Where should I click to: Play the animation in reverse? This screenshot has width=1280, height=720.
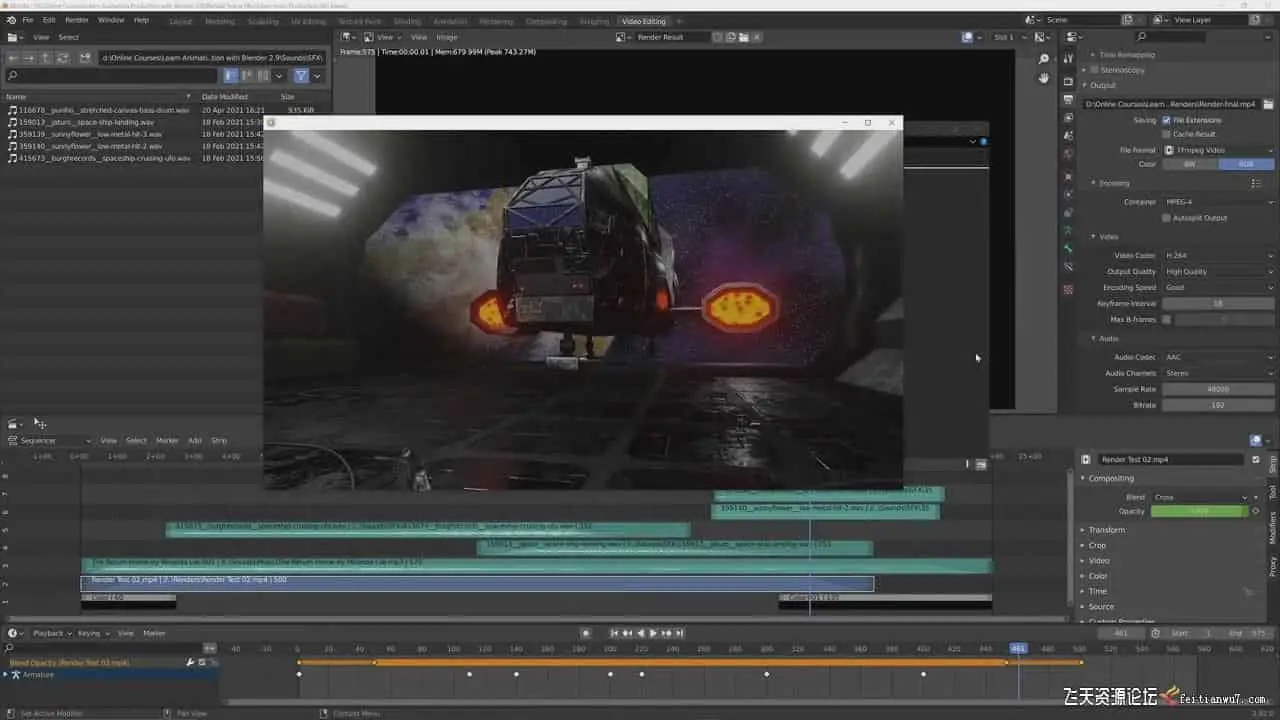640,633
